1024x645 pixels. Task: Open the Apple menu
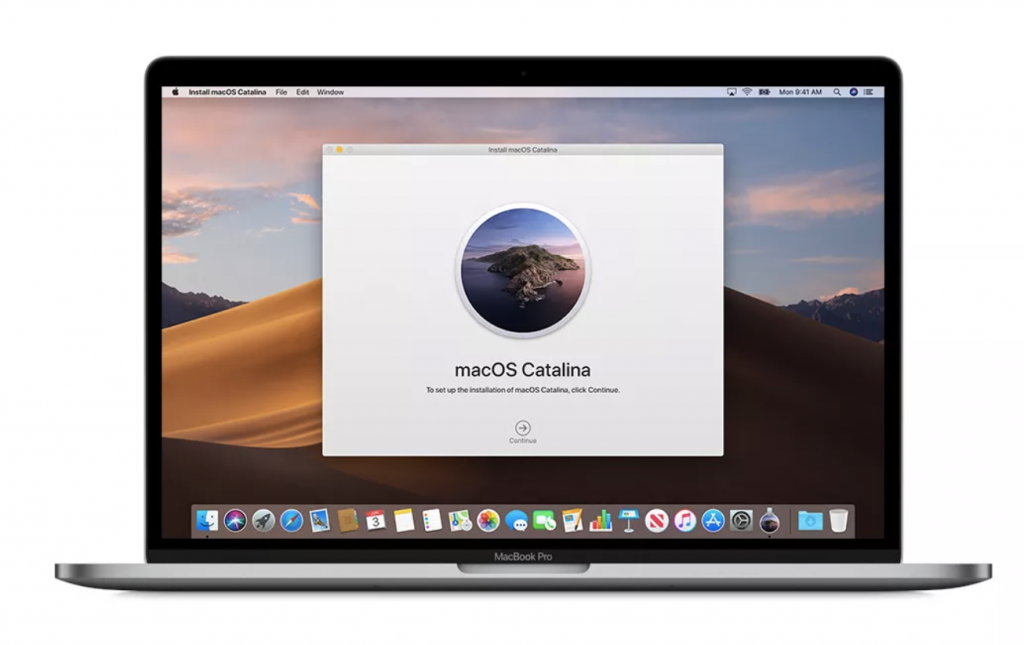[175, 92]
